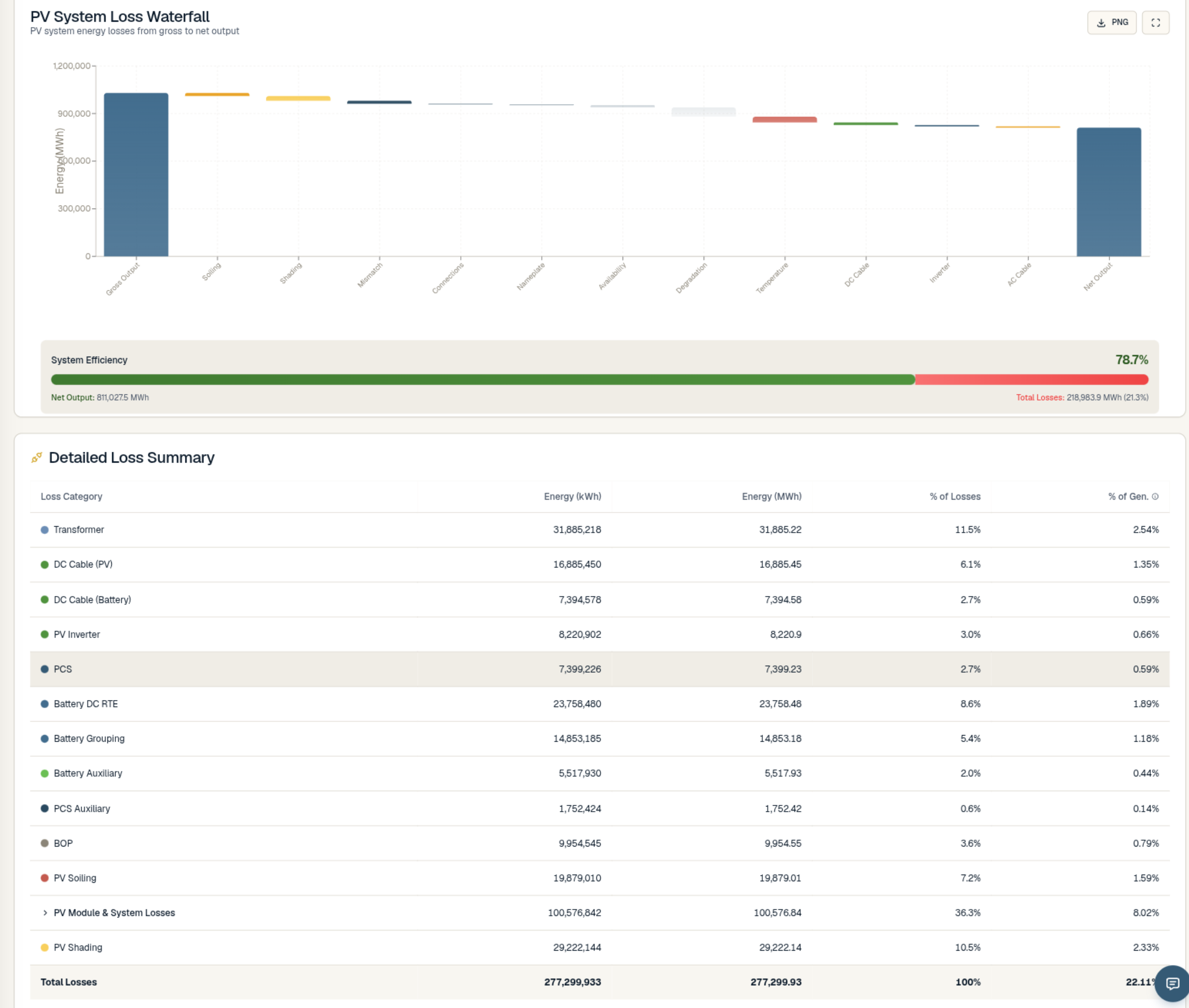Click the red Total Losses progress segment
Image resolution: width=1189 pixels, height=1008 pixels.
[1032, 380]
